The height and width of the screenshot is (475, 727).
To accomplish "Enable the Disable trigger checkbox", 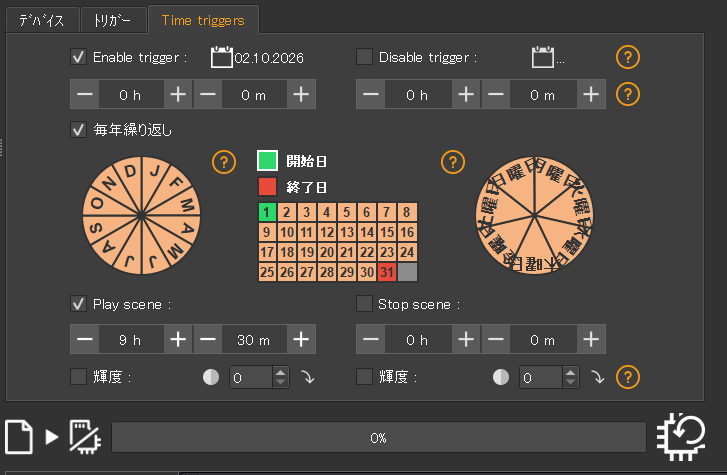I will [x=365, y=58].
